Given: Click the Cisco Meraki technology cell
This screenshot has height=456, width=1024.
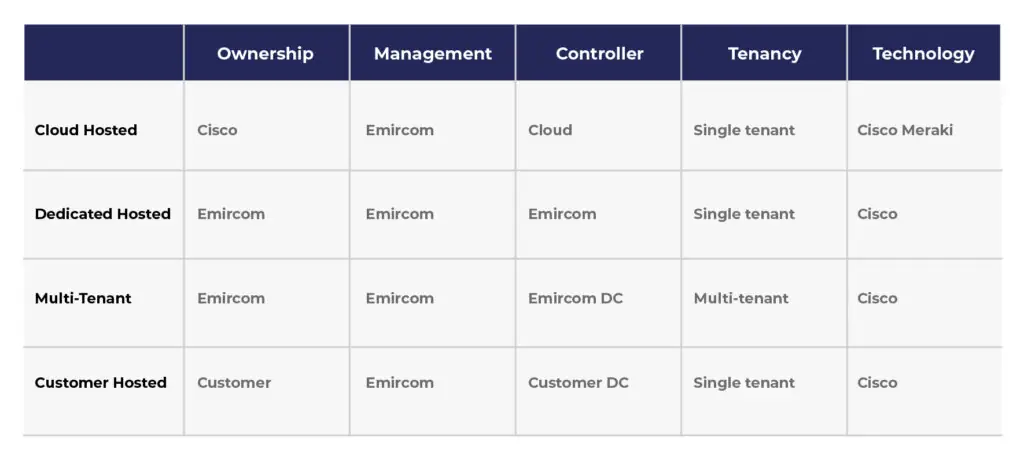Looking at the screenshot, I should coord(905,130).
